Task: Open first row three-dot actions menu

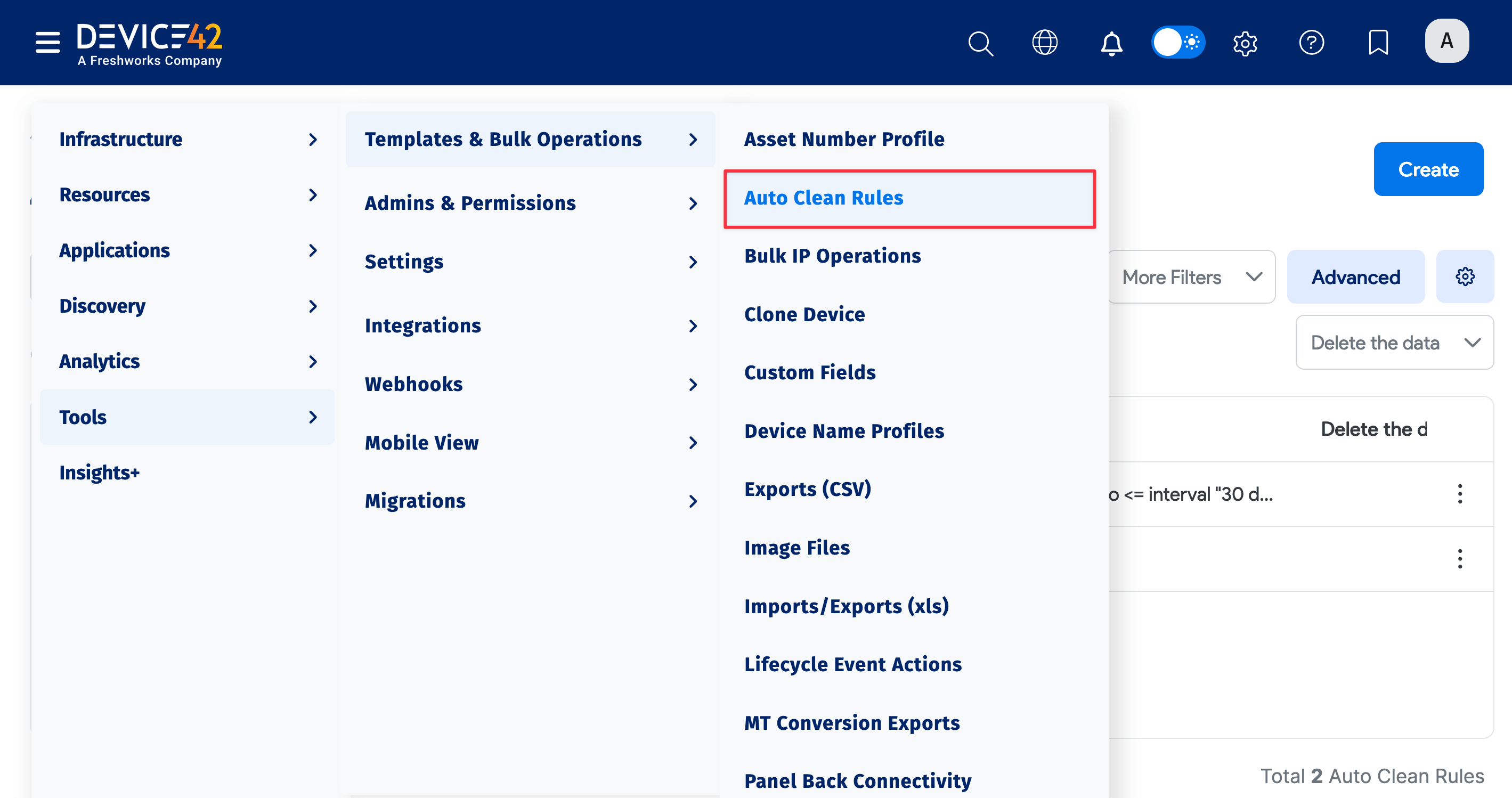Action: 1460,494
